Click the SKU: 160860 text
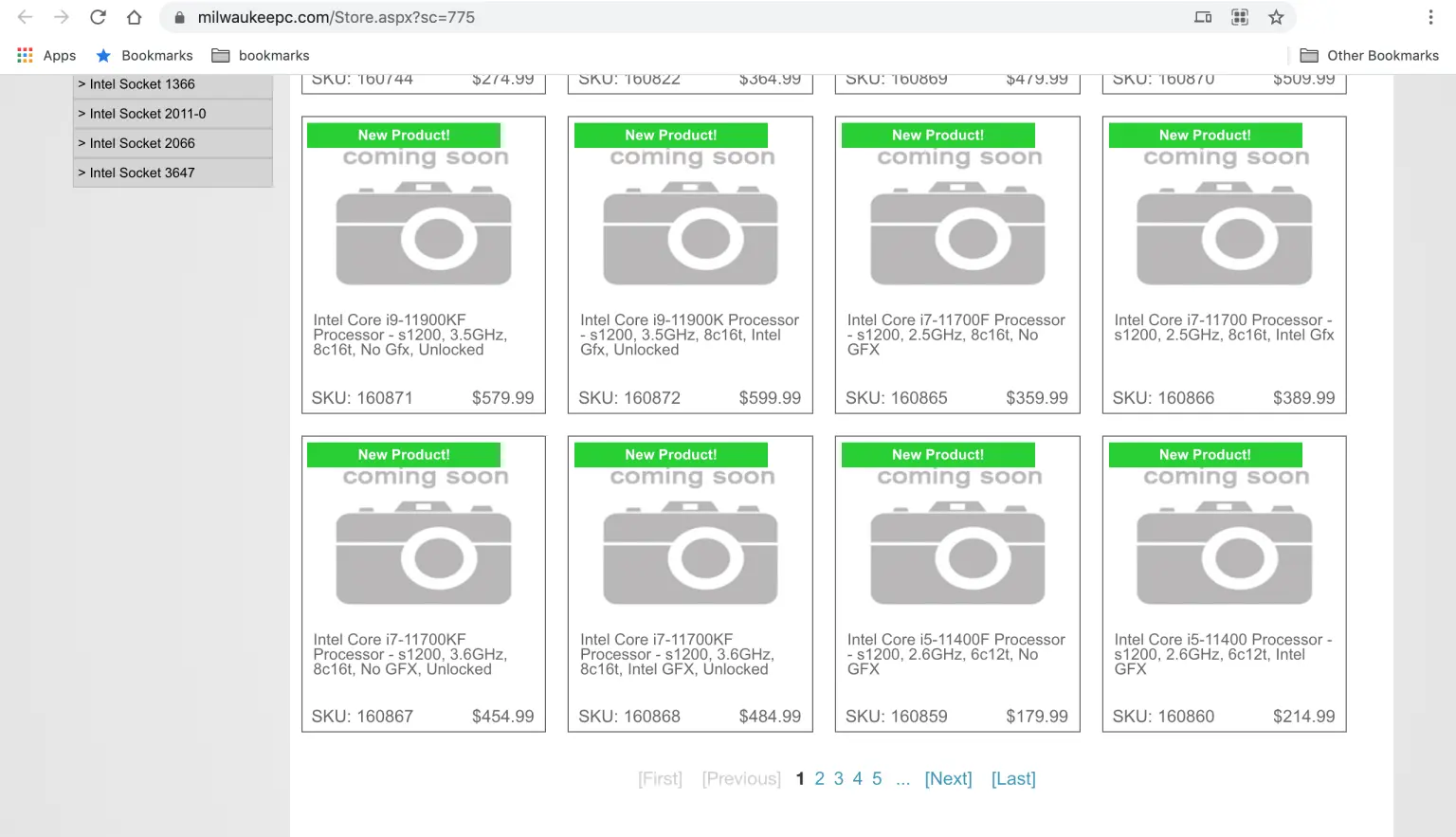This screenshot has height=837, width=1456. [x=1163, y=717]
